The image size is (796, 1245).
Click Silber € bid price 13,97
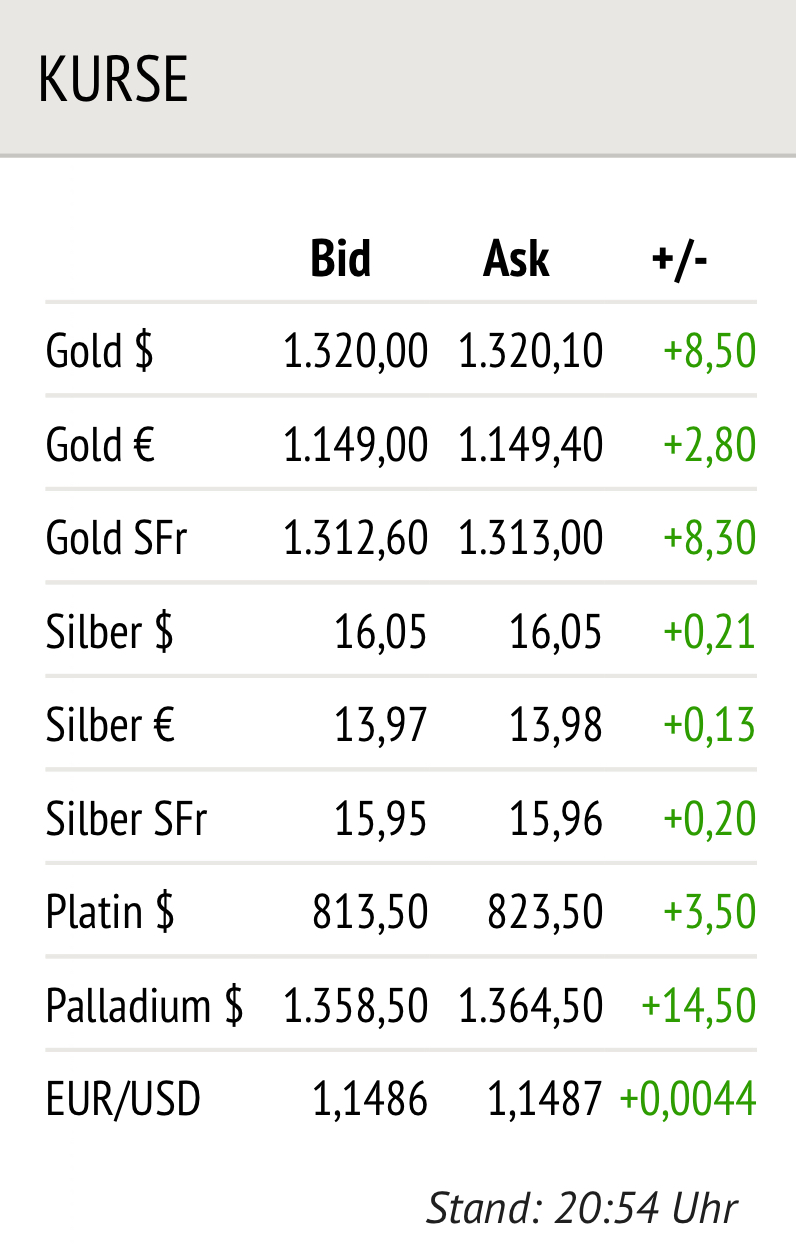[x=380, y=725]
